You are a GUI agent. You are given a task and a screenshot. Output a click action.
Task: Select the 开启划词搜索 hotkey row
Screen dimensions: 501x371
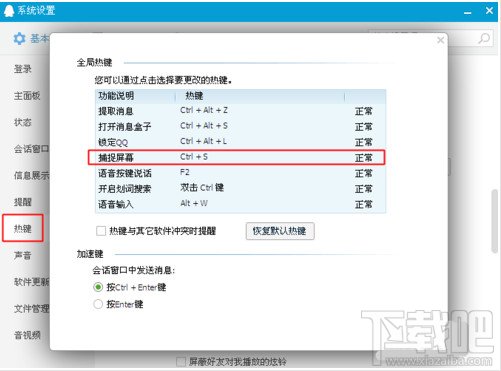[240, 189]
